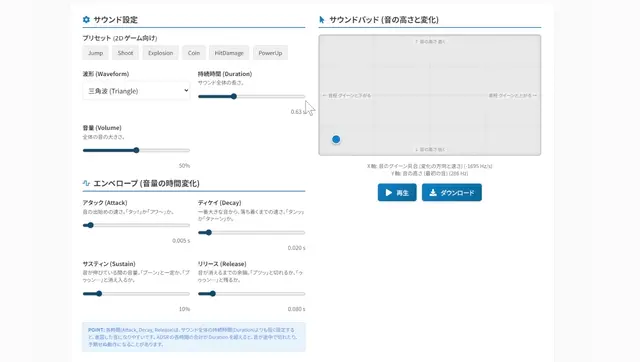Viewport: 640px width, 362px height.
Task: Click the 0.080 s release value
Action: [x=296, y=309]
